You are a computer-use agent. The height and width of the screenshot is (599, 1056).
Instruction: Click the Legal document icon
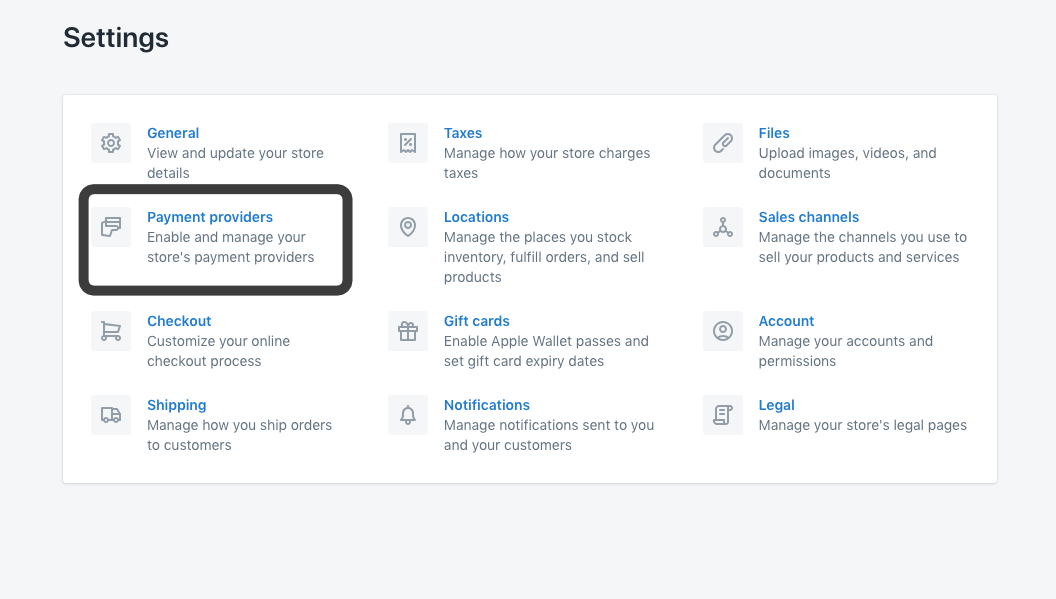[x=723, y=415]
